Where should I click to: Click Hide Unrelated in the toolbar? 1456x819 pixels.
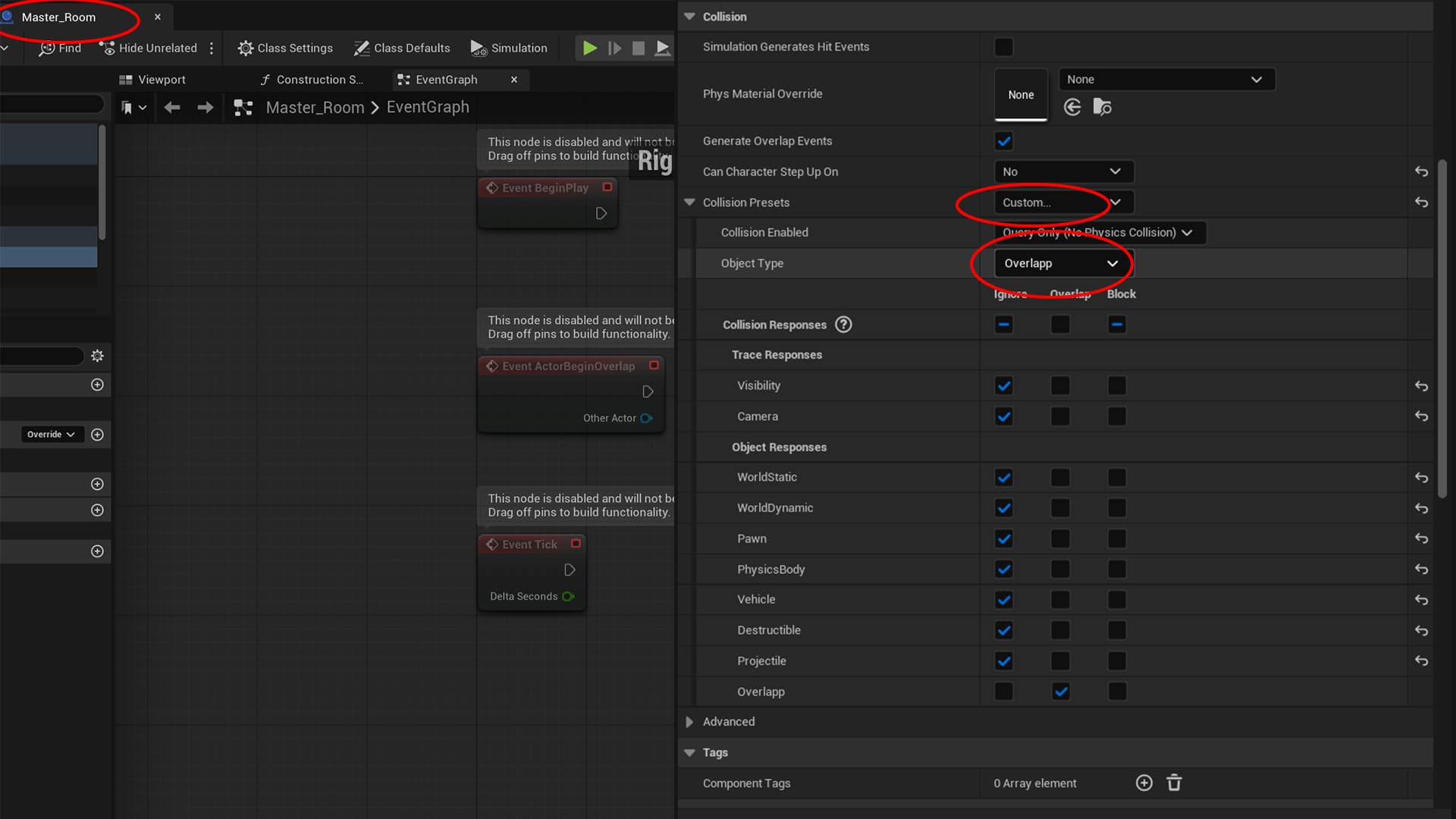(x=149, y=48)
